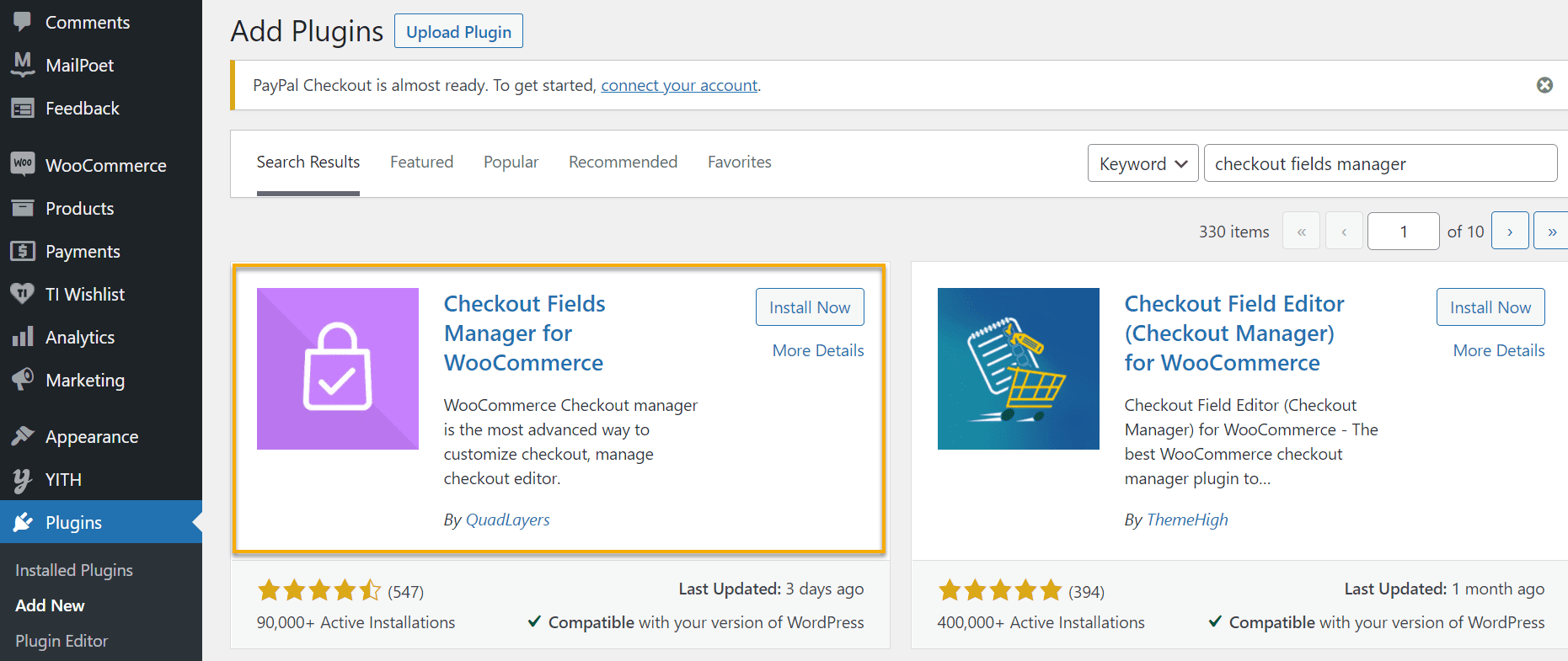Jump to last page of results

click(1551, 231)
